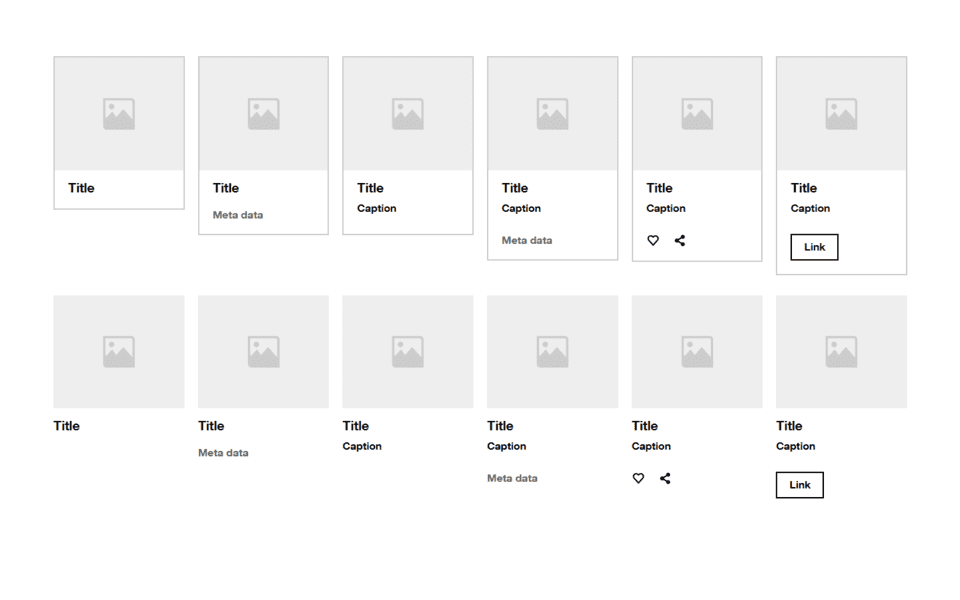Click the Title text on the first bordered card
The width and height of the screenshot is (960, 600).
[80, 188]
